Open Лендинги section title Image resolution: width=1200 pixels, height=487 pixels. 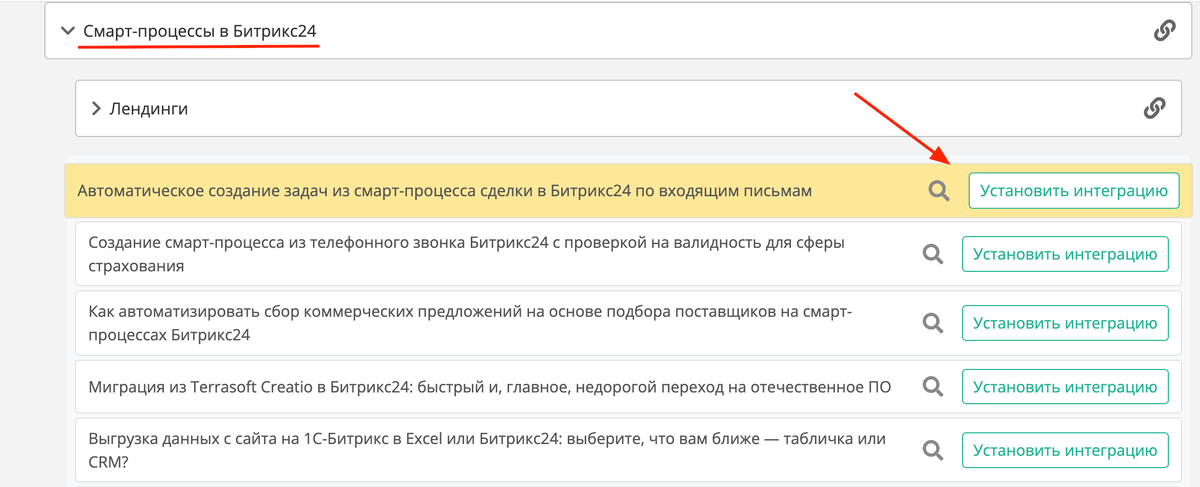point(149,109)
